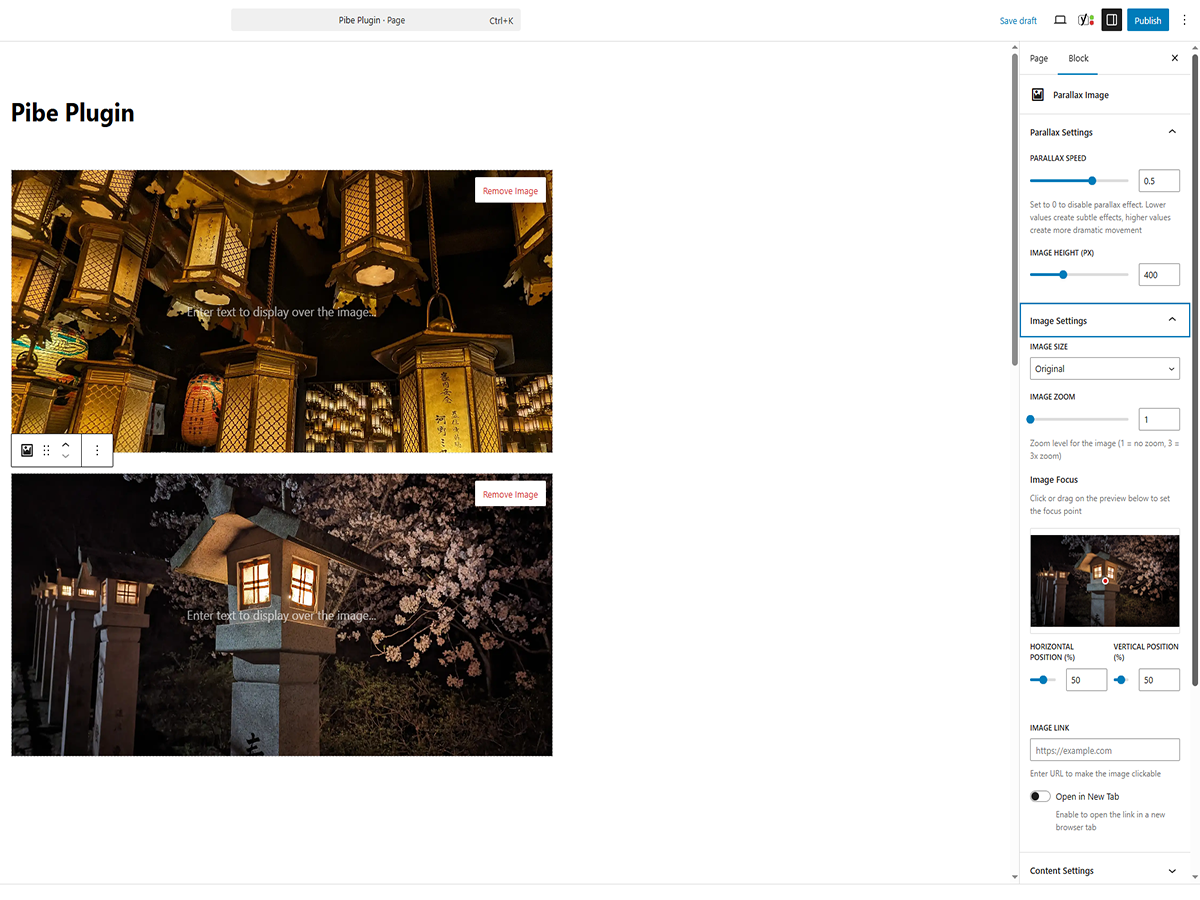Open the editor options three-dot menu
Screen dimensions: 1200x900
pyautogui.click(x=1184, y=20)
